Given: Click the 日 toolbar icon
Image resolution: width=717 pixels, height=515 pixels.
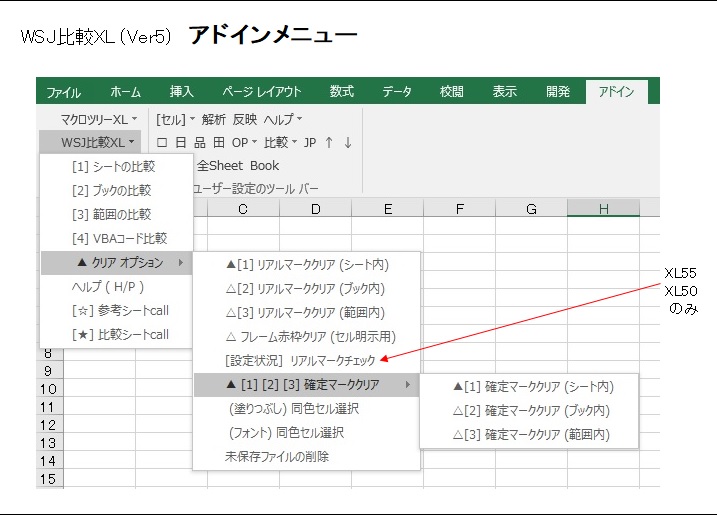Looking at the screenshot, I should point(181,143).
